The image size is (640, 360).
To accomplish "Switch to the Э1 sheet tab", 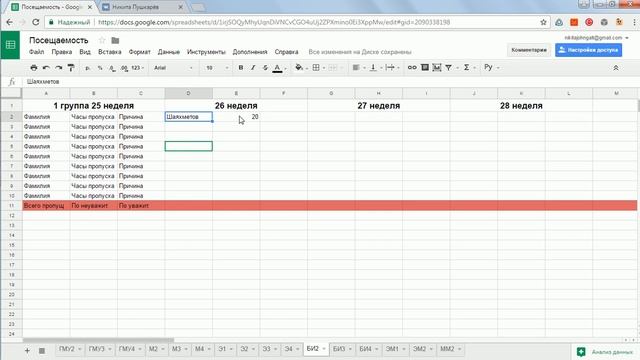I will coord(222,349).
